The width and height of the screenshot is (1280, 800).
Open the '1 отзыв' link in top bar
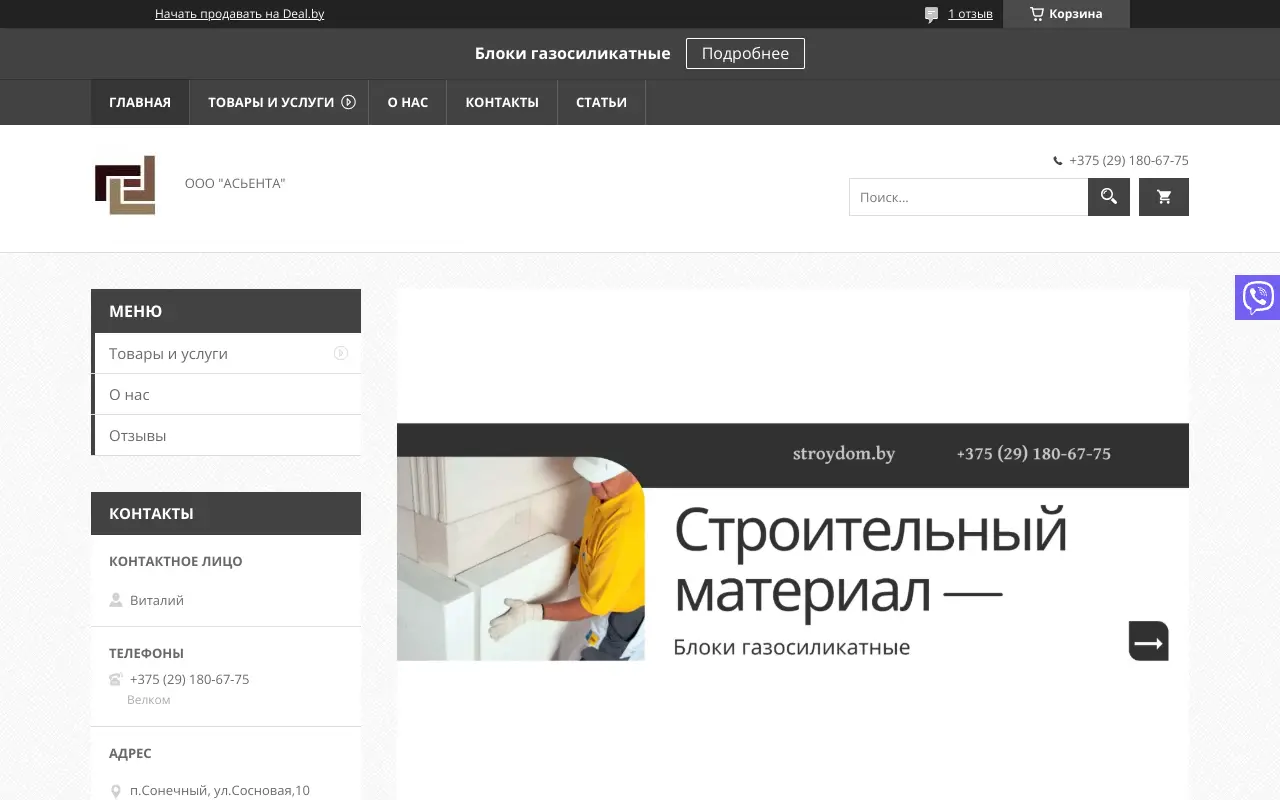pos(971,13)
